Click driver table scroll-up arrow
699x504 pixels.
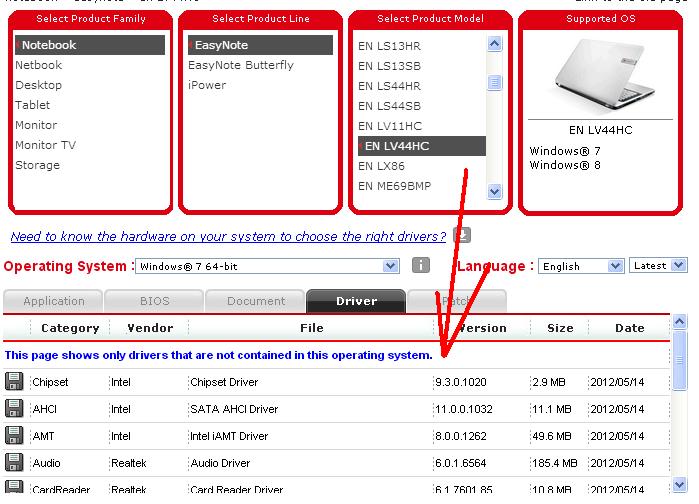point(679,322)
